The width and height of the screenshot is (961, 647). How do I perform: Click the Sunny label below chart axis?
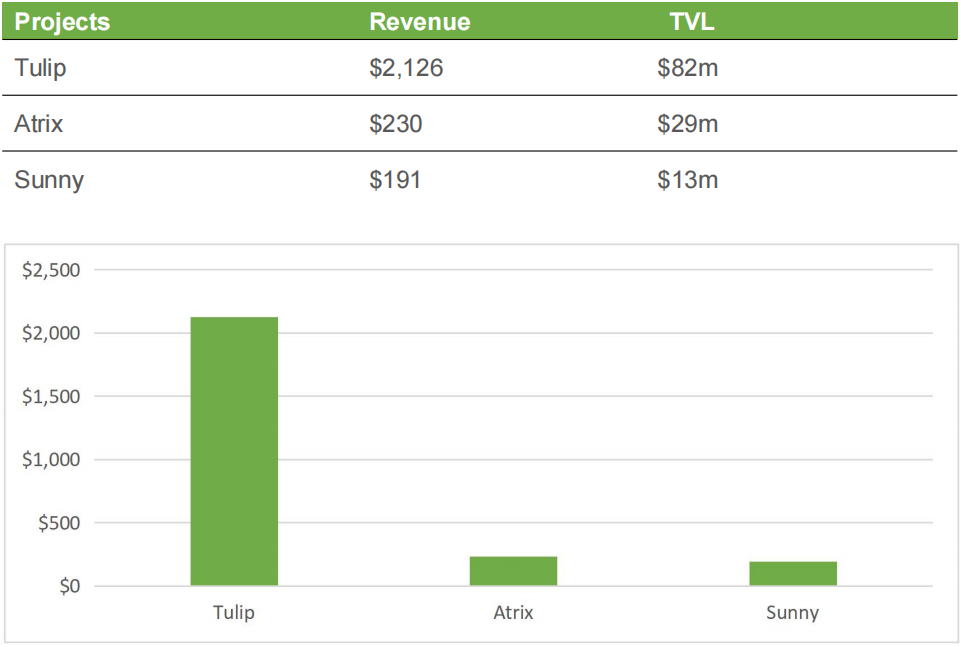[792, 613]
